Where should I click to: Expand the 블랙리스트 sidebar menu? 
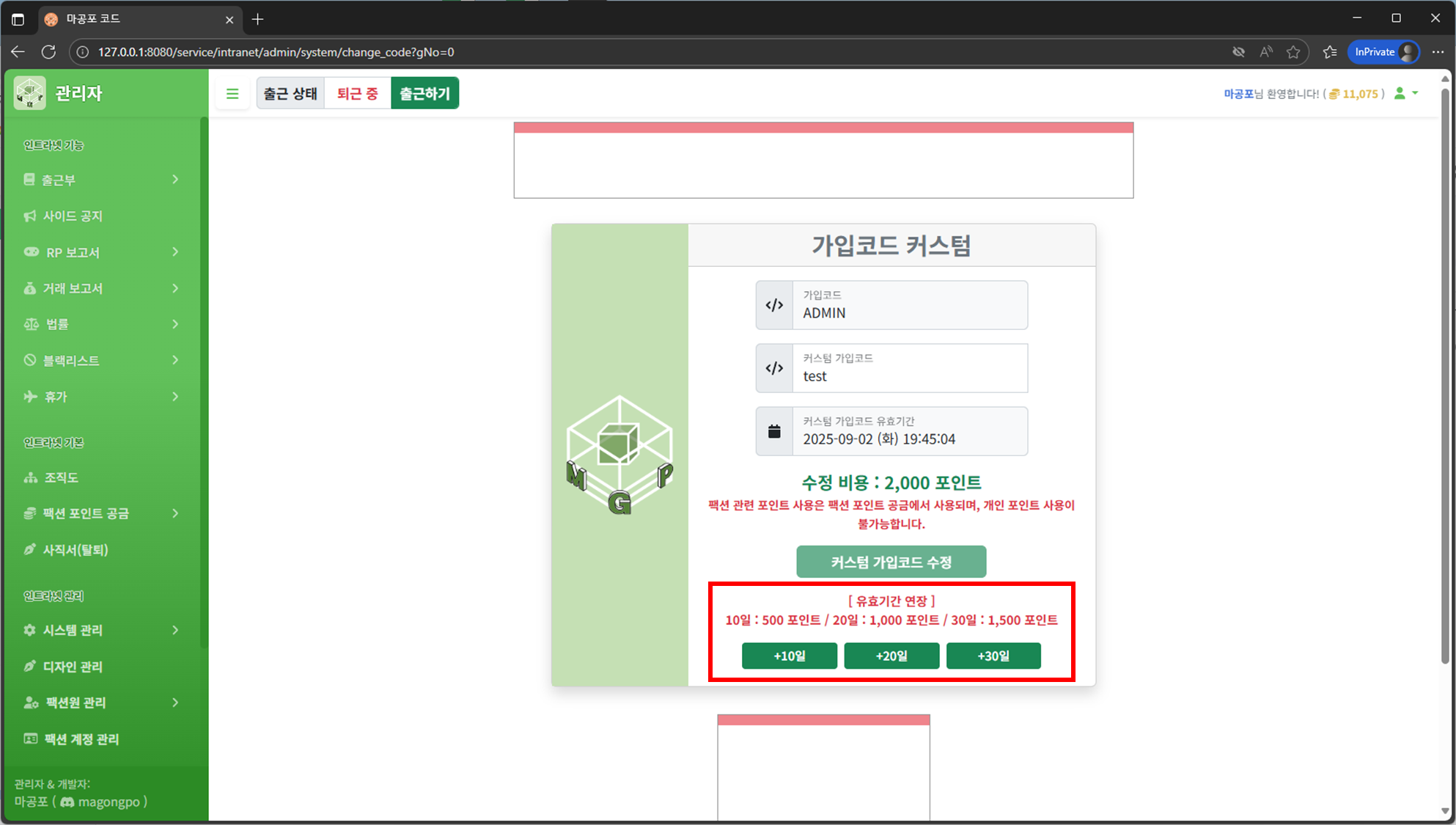pos(101,360)
